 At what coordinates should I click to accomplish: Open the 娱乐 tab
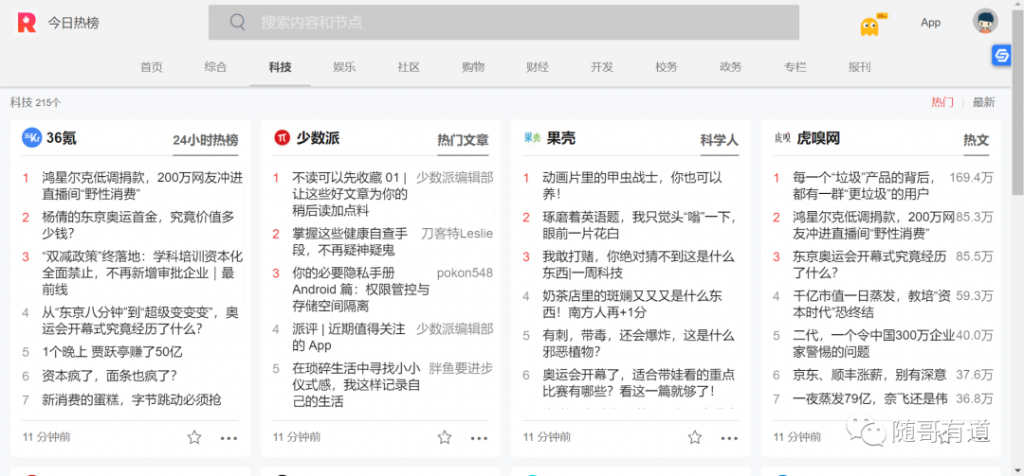click(345, 67)
